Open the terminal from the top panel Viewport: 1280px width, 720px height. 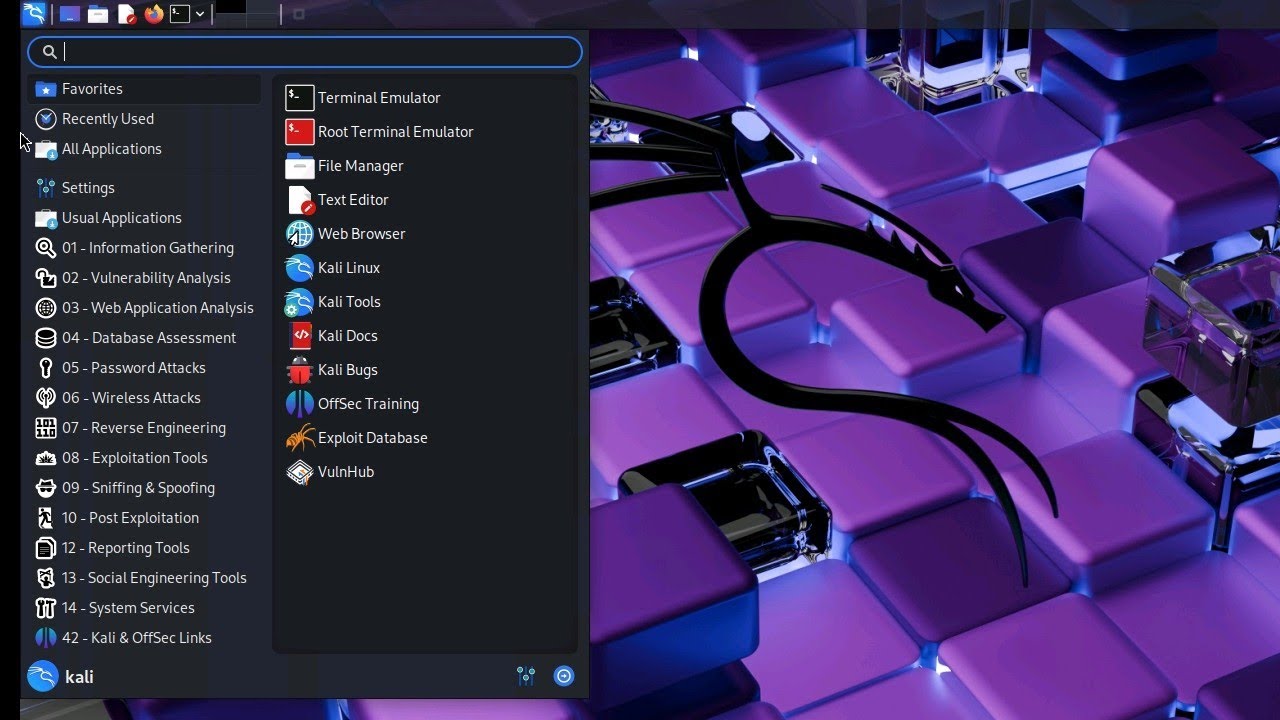[180, 14]
